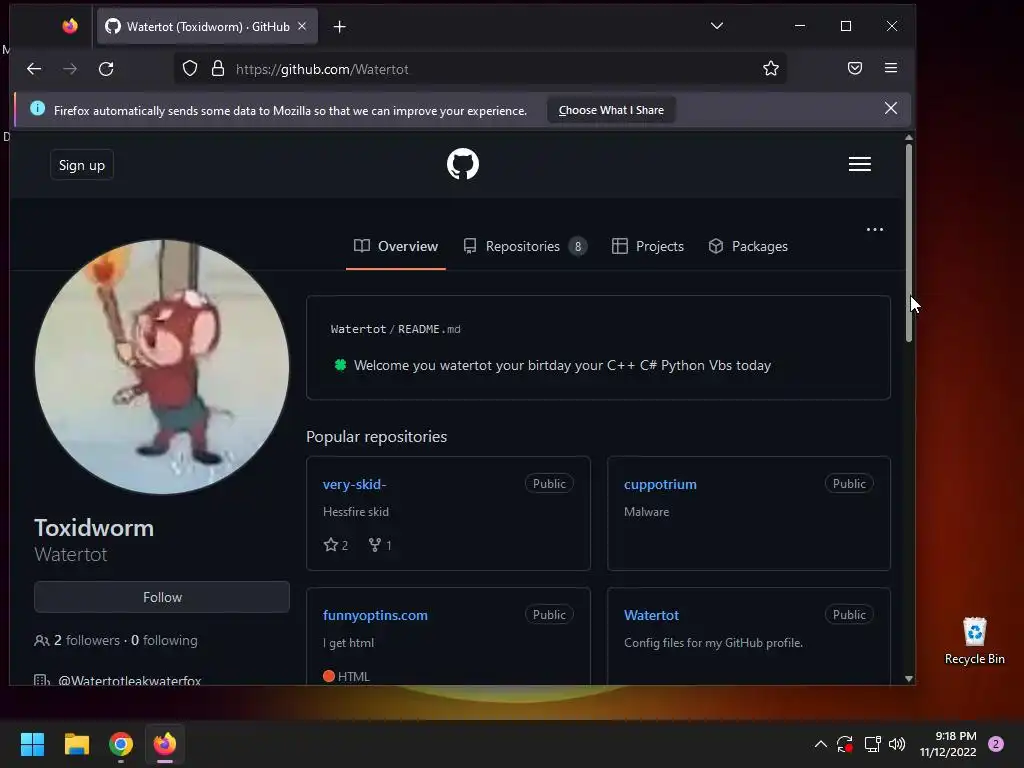Viewport: 1024px width, 768px height.
Task: Open the Firefox application menu
Action: (891, 68)
